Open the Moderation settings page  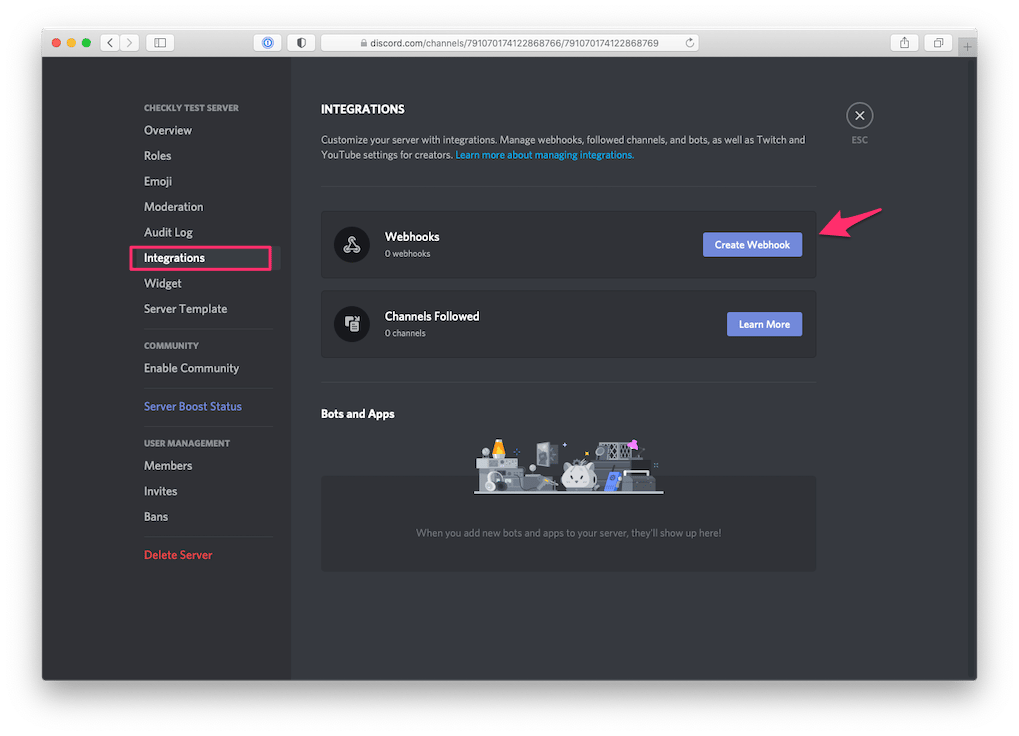coord(174,207)
